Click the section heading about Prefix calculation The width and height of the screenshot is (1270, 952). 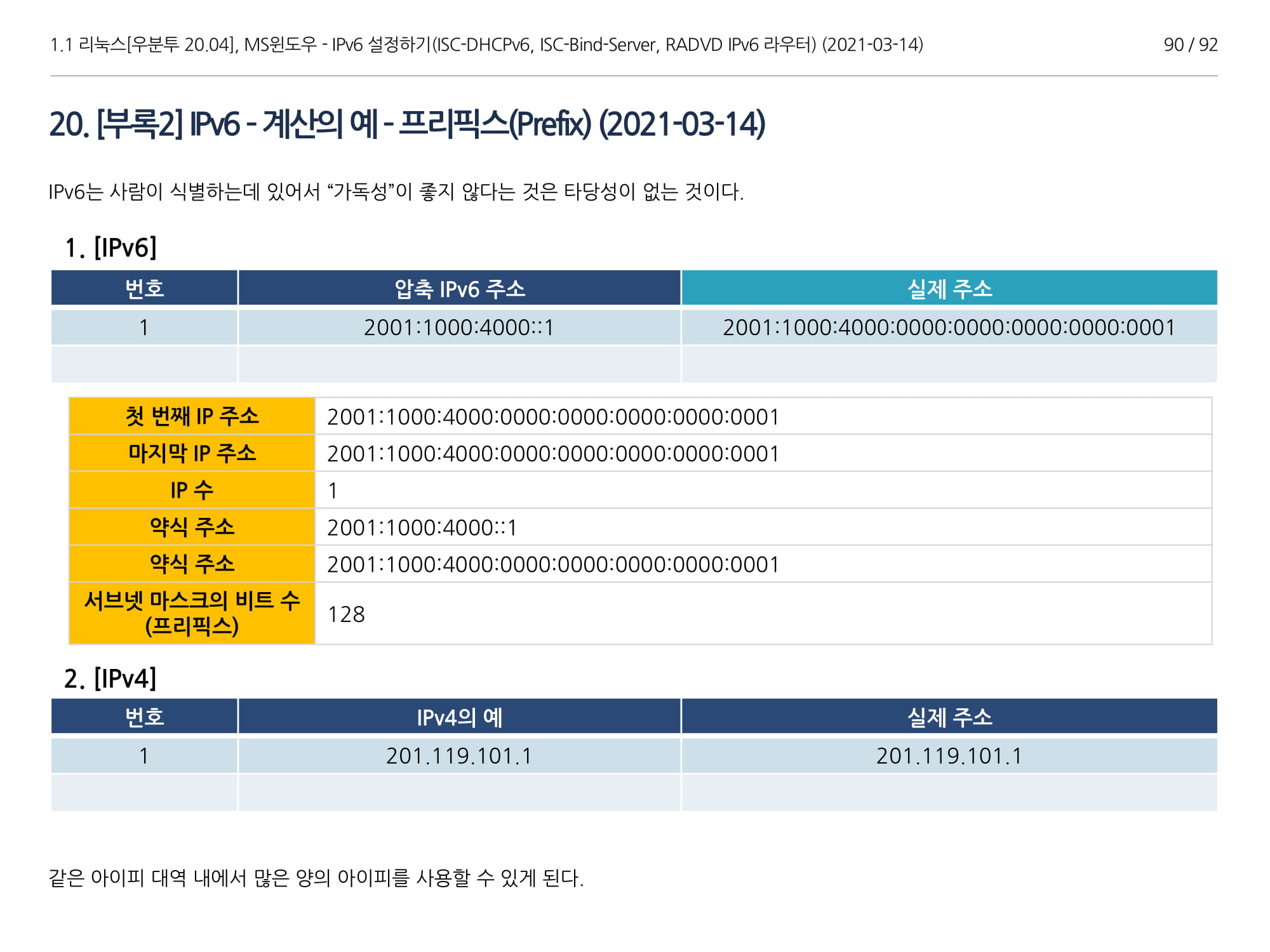point(407,124)
